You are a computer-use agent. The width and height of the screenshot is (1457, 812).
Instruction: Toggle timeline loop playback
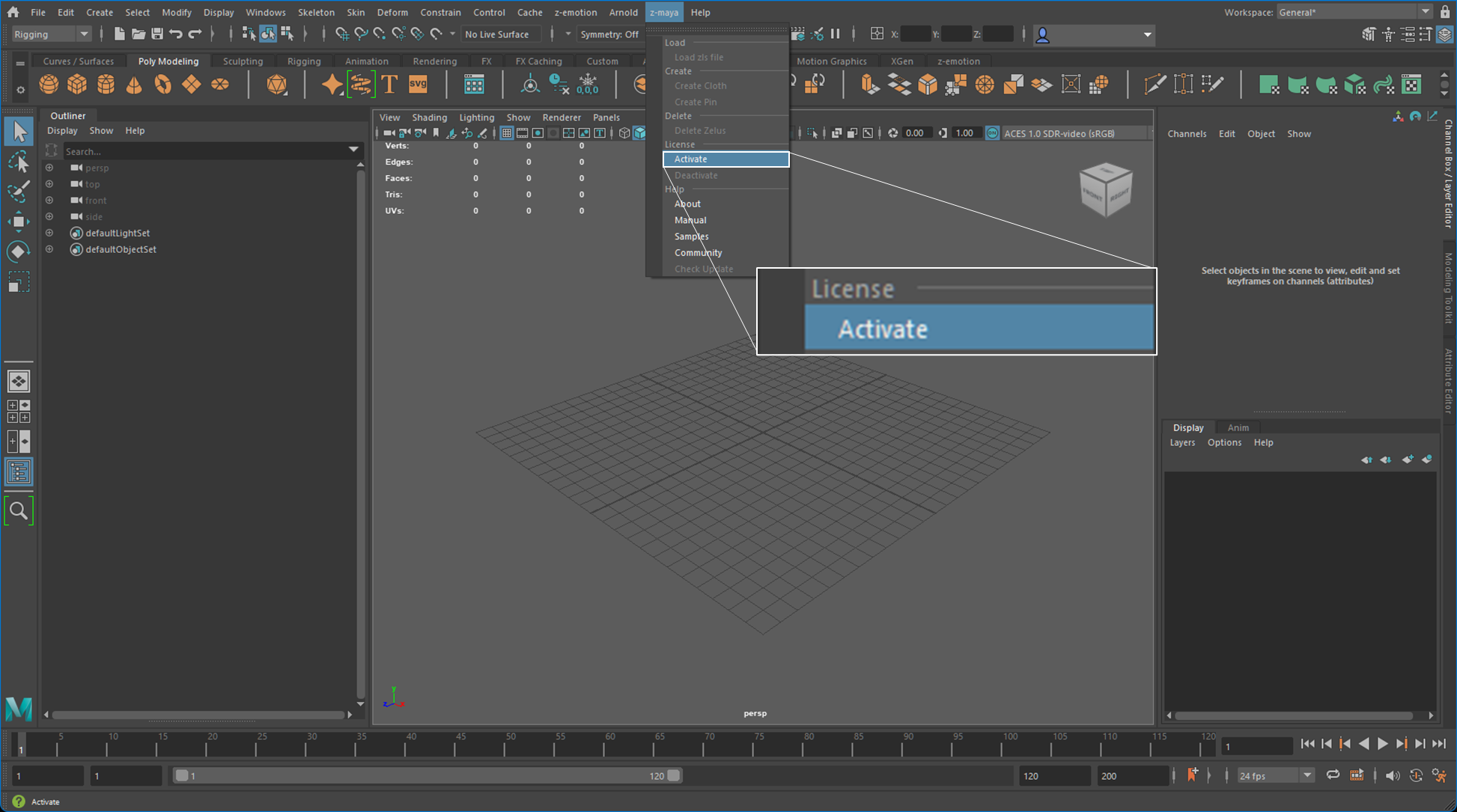tap(1333, 775)
